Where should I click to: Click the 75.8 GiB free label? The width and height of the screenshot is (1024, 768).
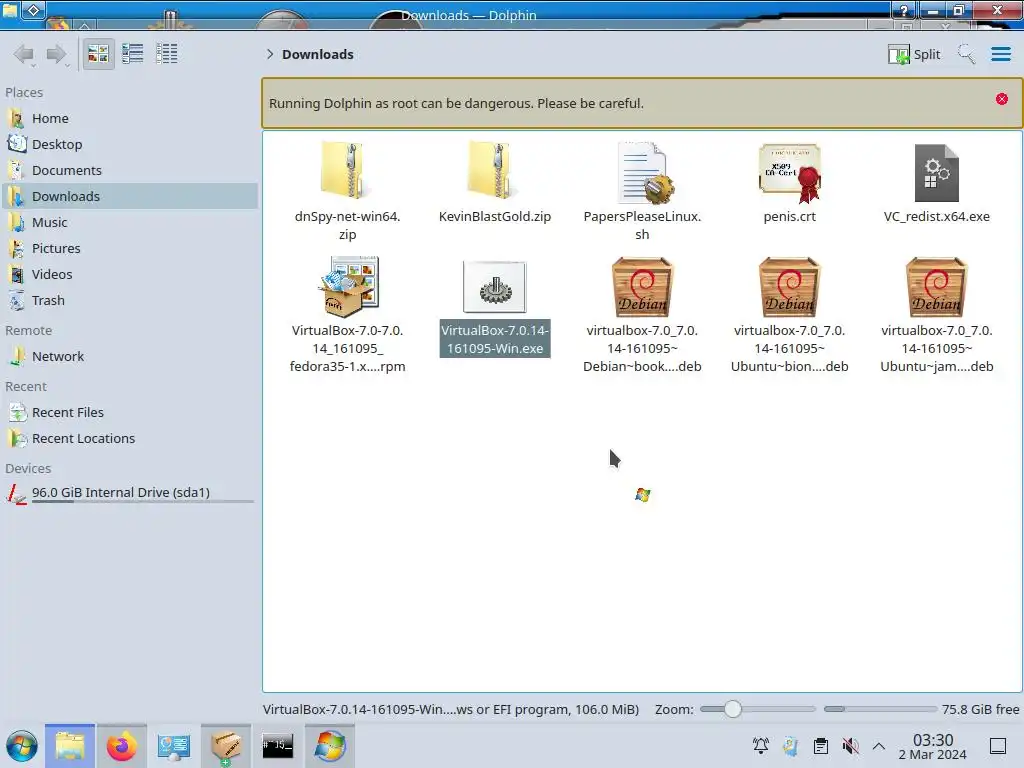click(980, 709)
